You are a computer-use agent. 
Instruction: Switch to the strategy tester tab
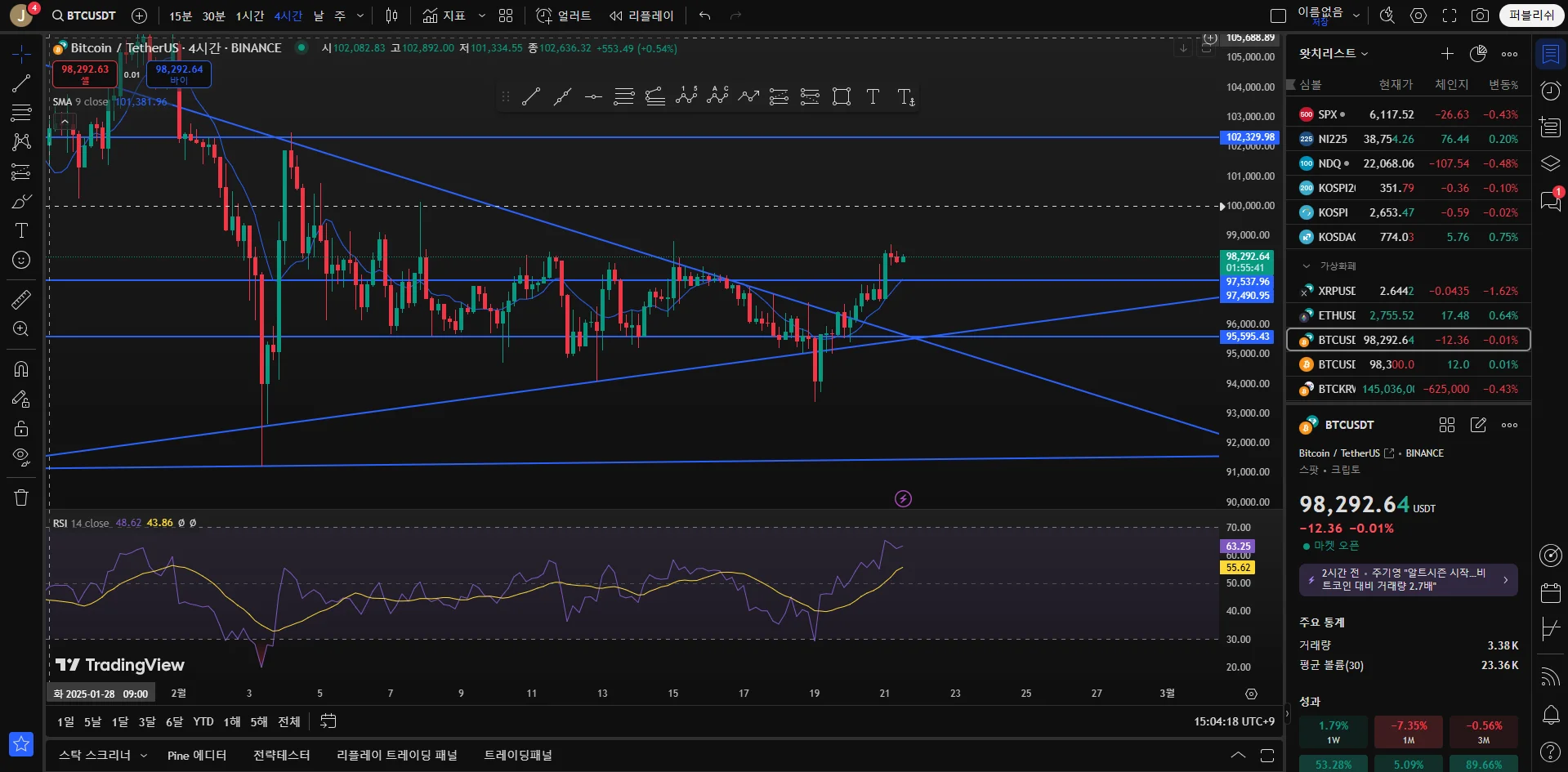point(281,755)
